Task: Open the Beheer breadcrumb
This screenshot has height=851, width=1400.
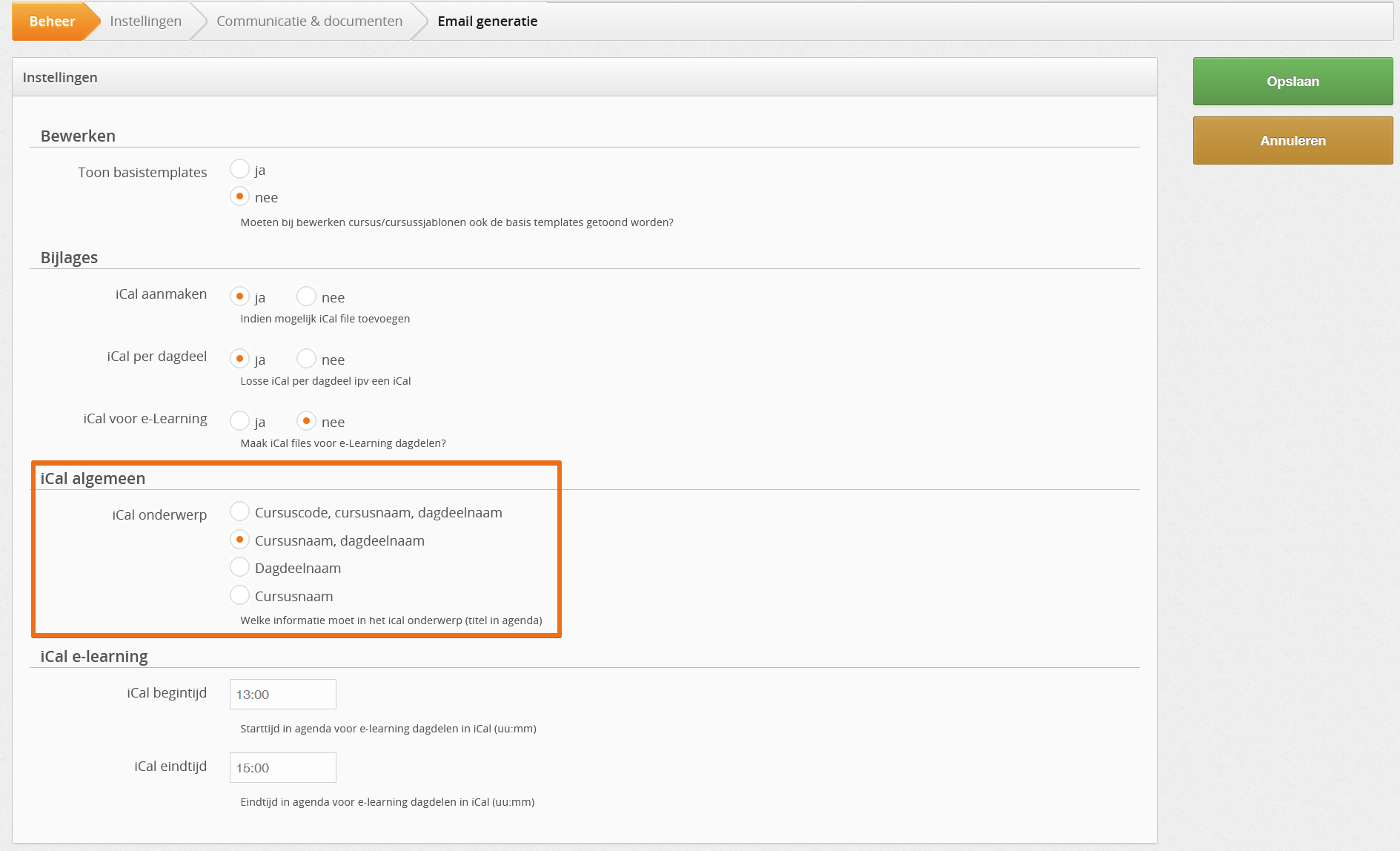Action: pyautogui.click(x=52, y=21)
